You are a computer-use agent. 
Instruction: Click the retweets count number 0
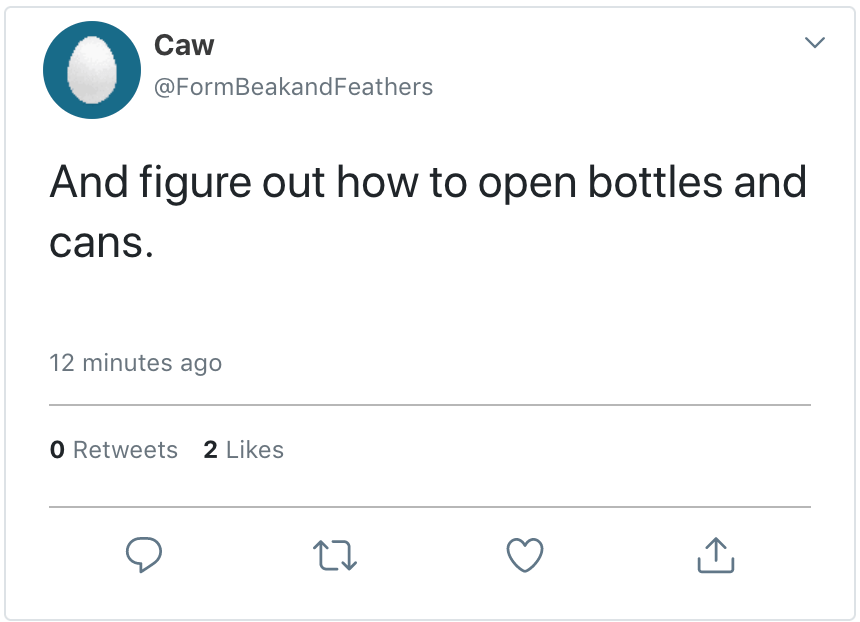[57, 450]
